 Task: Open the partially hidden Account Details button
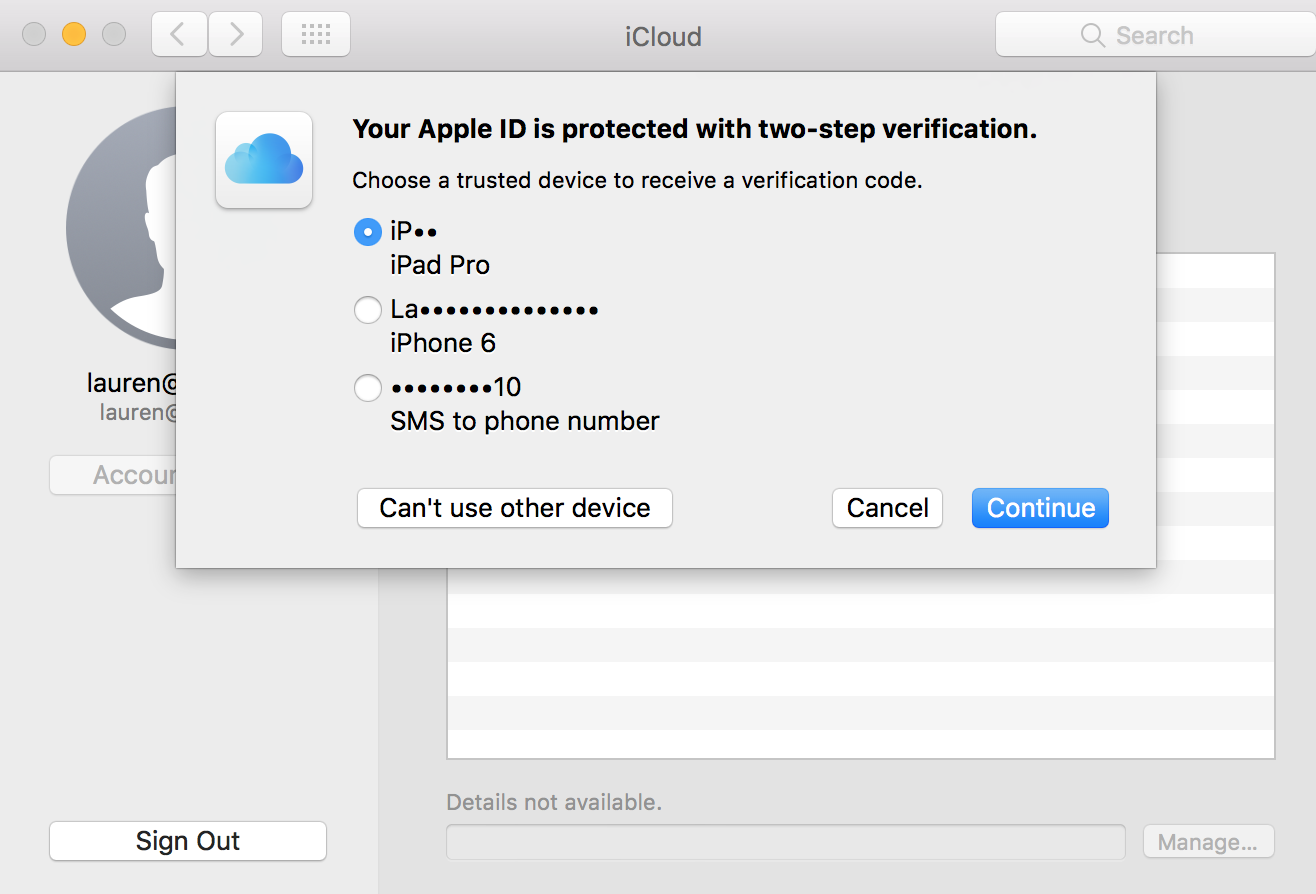pos(113,475)
